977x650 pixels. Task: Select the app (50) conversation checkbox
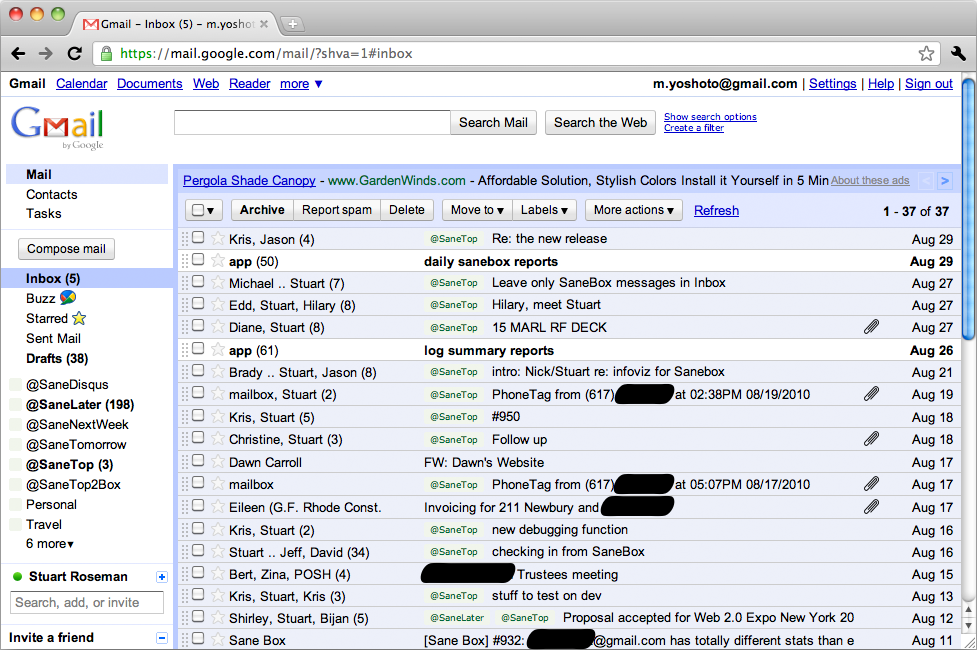pyautogui.click(x=198, y=259)
